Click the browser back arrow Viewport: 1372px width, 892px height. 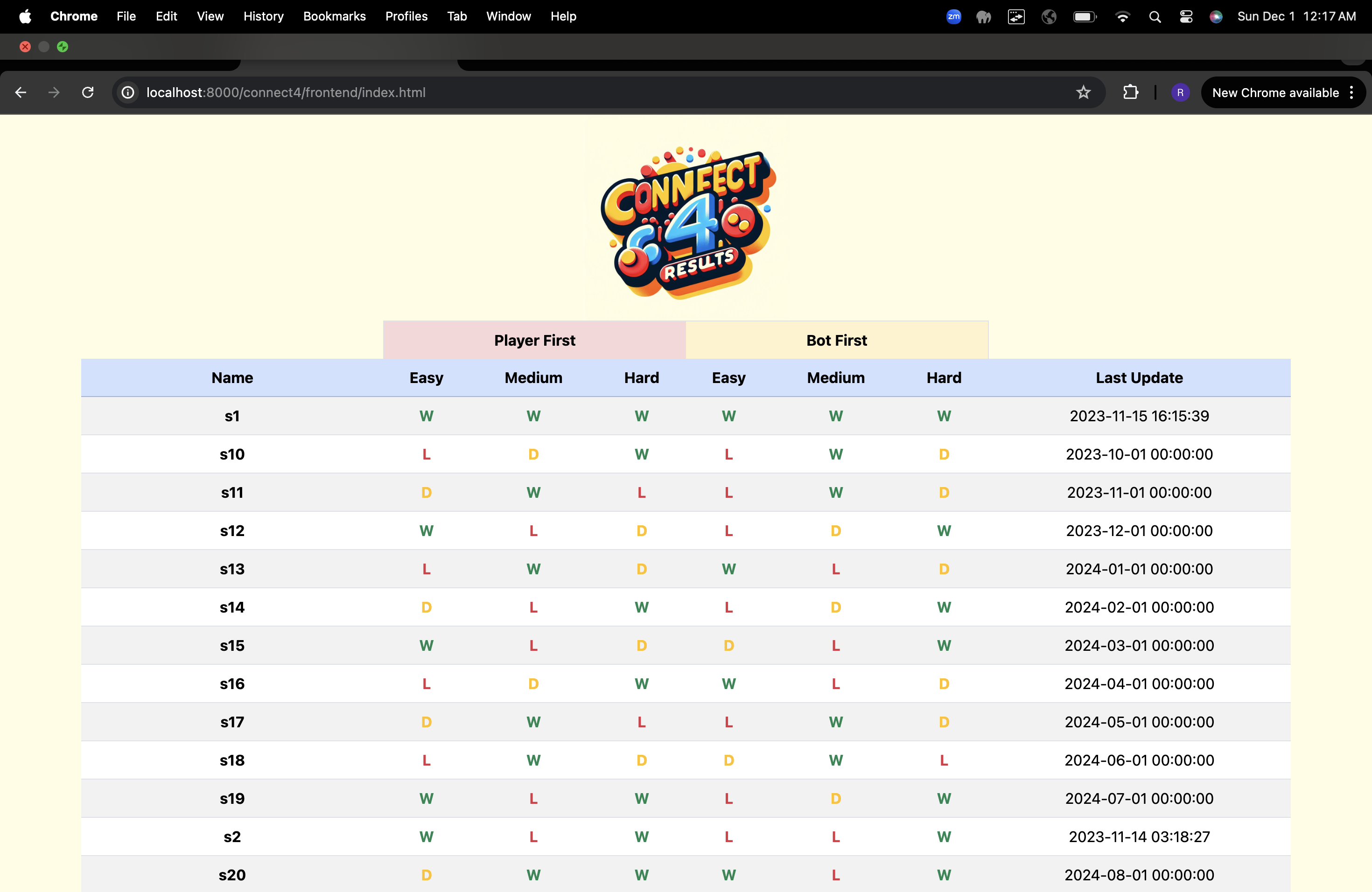pyautogui.click(x=21, y=92)
